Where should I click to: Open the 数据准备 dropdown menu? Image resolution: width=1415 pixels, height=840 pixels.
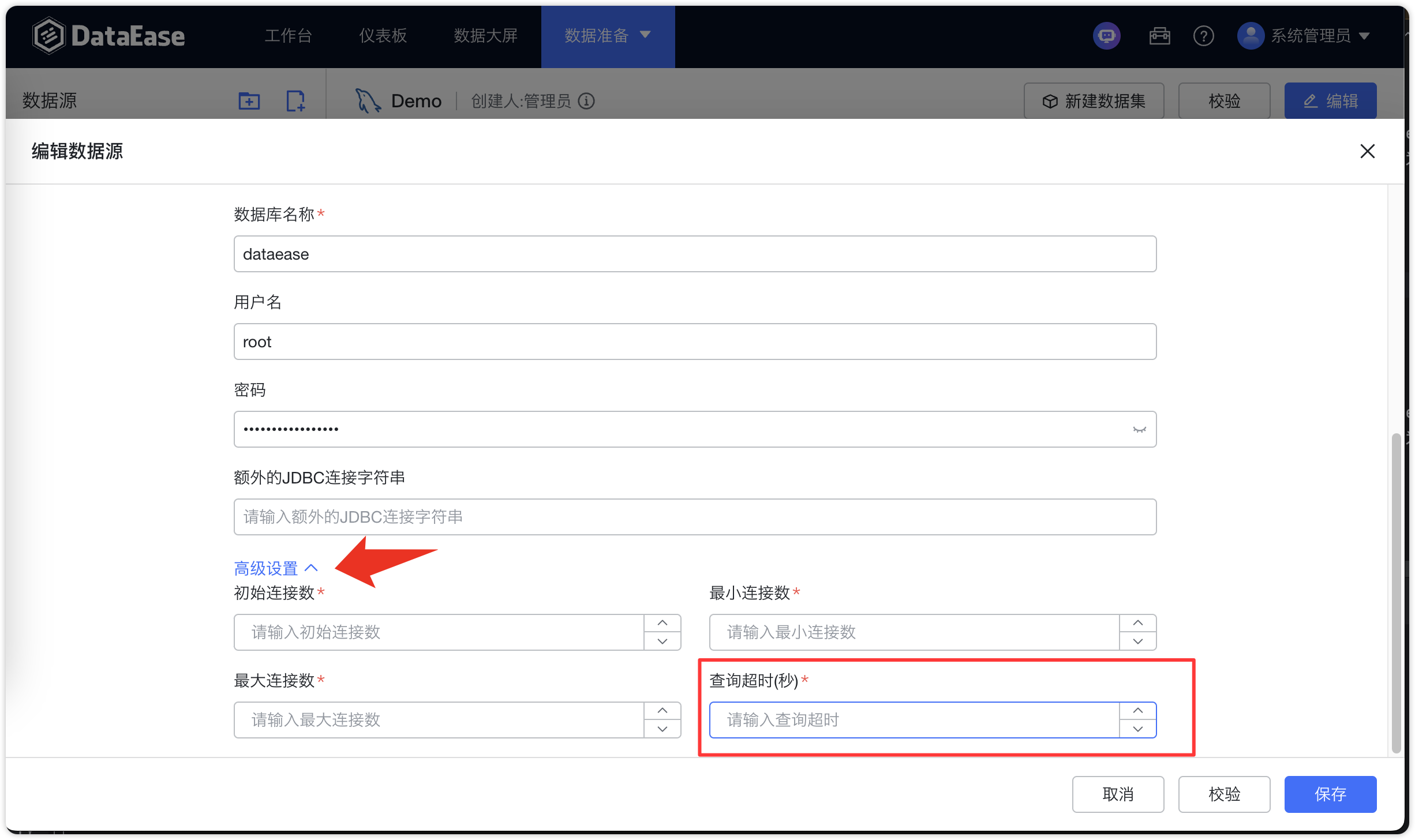(607, 36)
